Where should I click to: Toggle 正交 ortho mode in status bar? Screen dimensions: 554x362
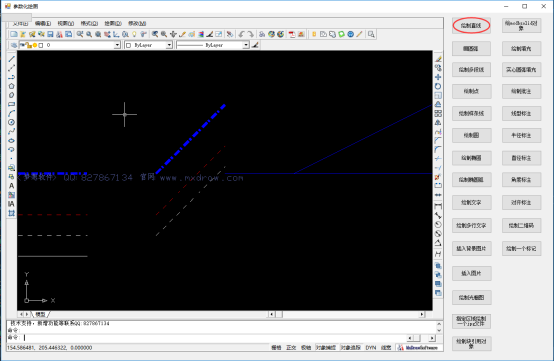[x=291, y=348]
